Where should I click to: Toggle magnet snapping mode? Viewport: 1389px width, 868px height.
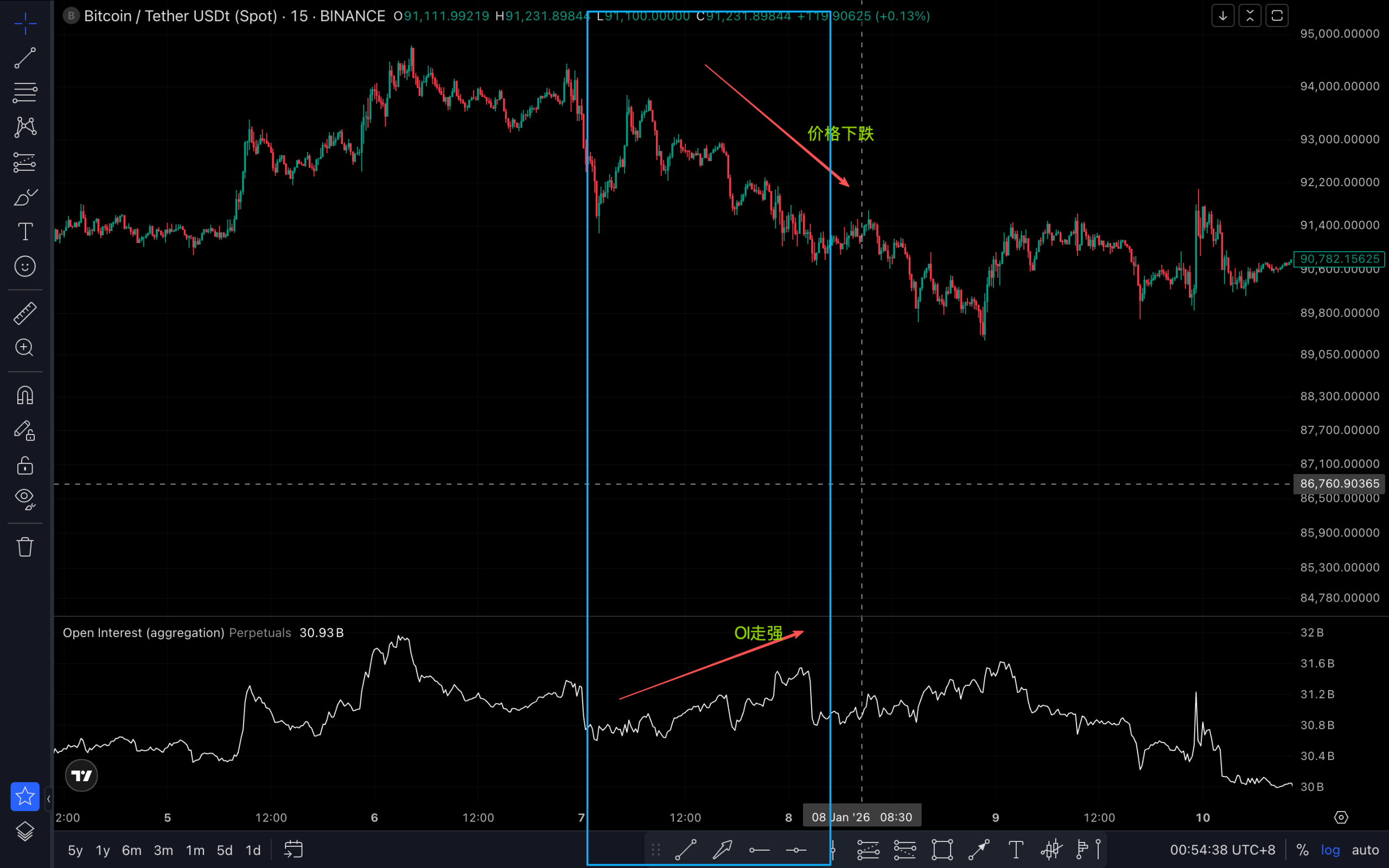pyautogui.click(x=24, y=395)
